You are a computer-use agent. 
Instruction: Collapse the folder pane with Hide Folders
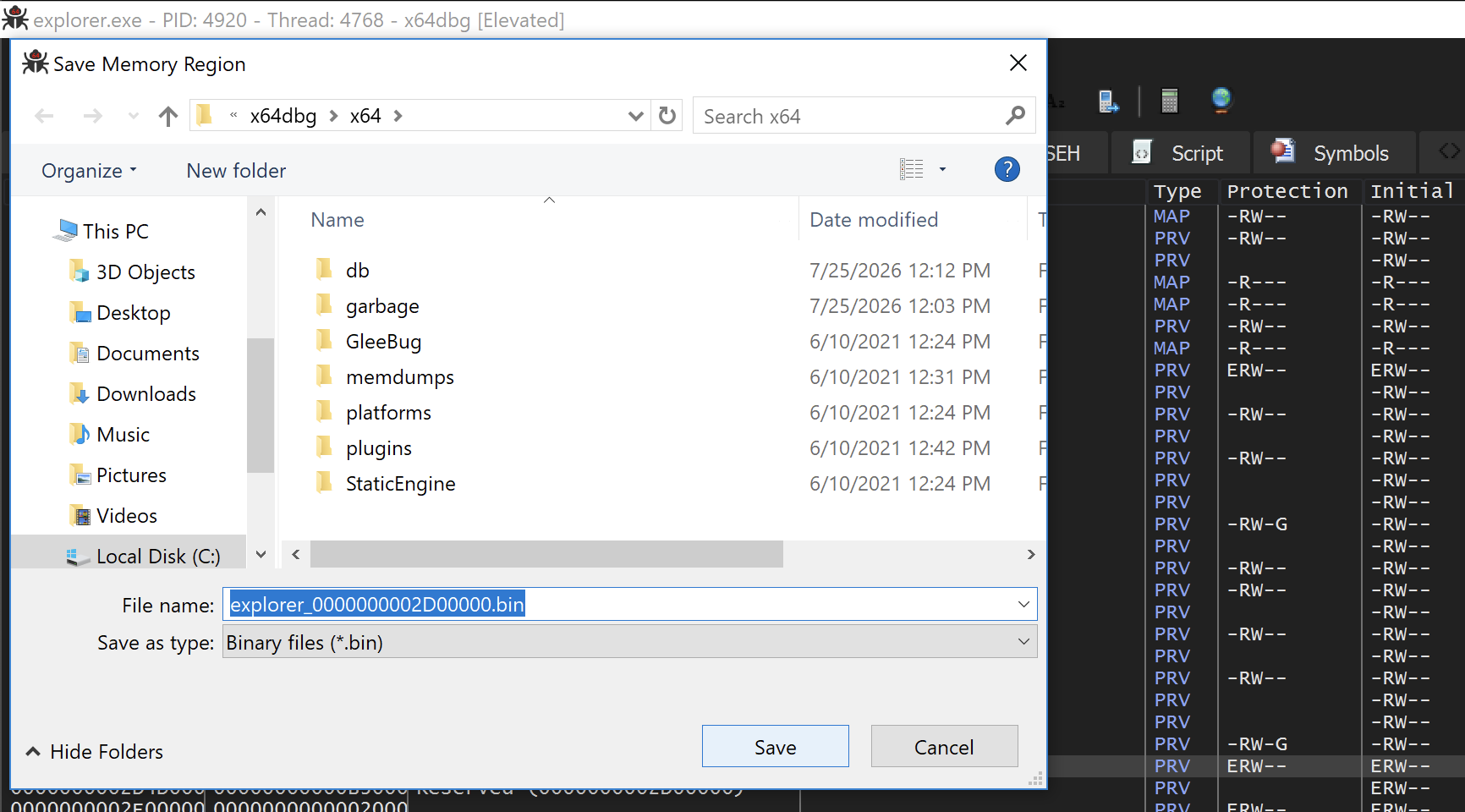pos(94,751)
